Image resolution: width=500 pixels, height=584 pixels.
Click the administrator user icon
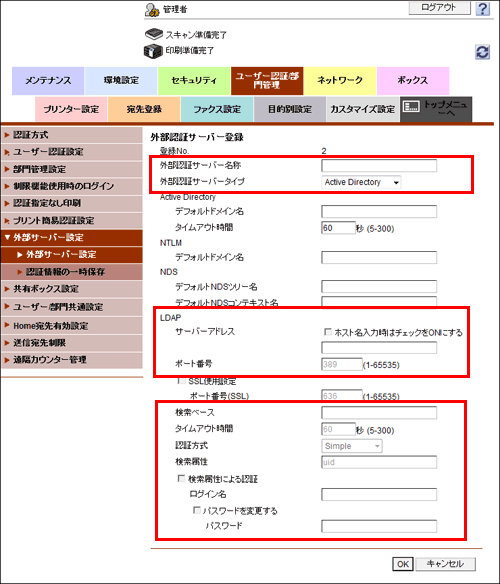[152, 10]
